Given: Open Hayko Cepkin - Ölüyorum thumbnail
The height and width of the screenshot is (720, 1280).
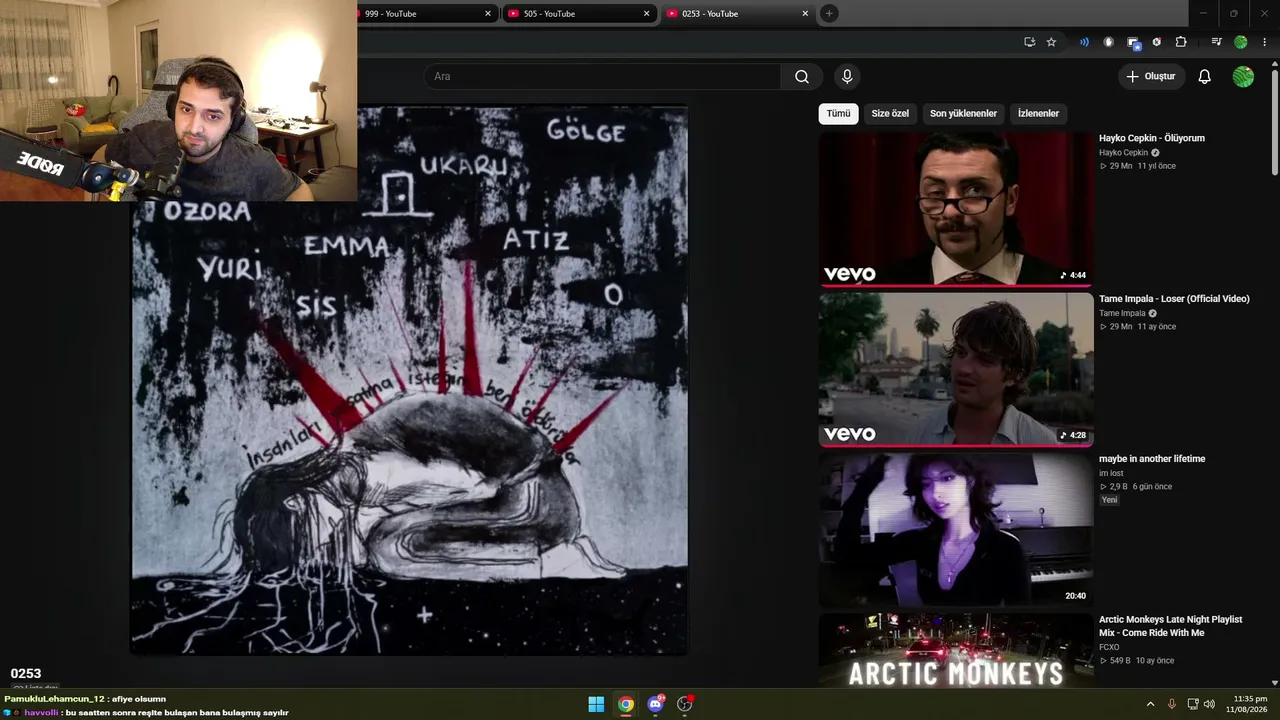Looking at the screenshot, I should point(956,209).
